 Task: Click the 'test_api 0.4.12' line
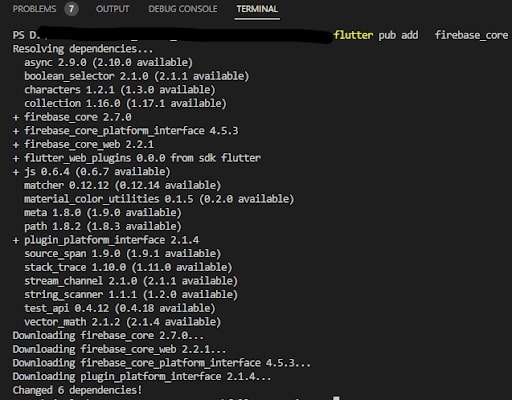point(119,308)
